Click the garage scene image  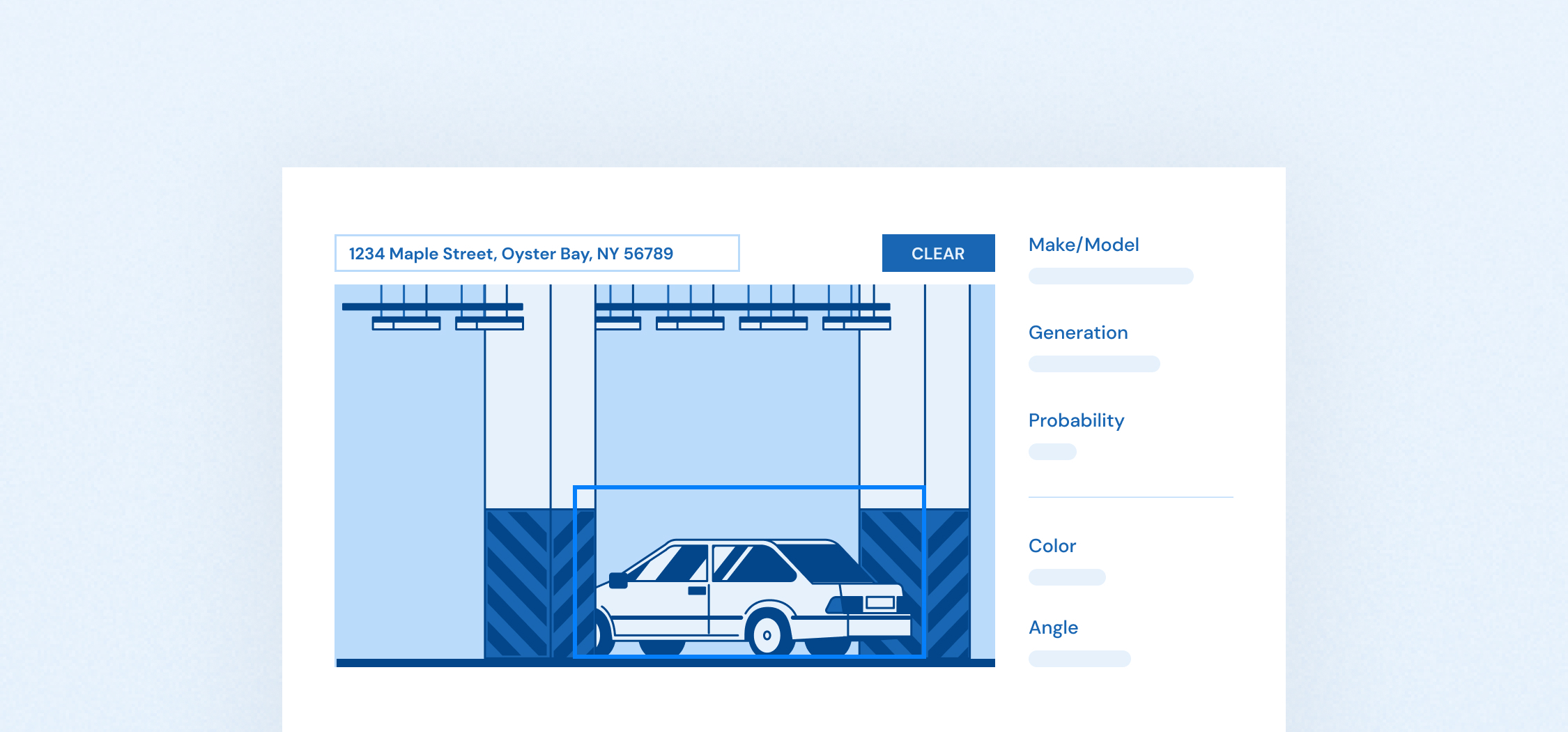coord(665,475)
